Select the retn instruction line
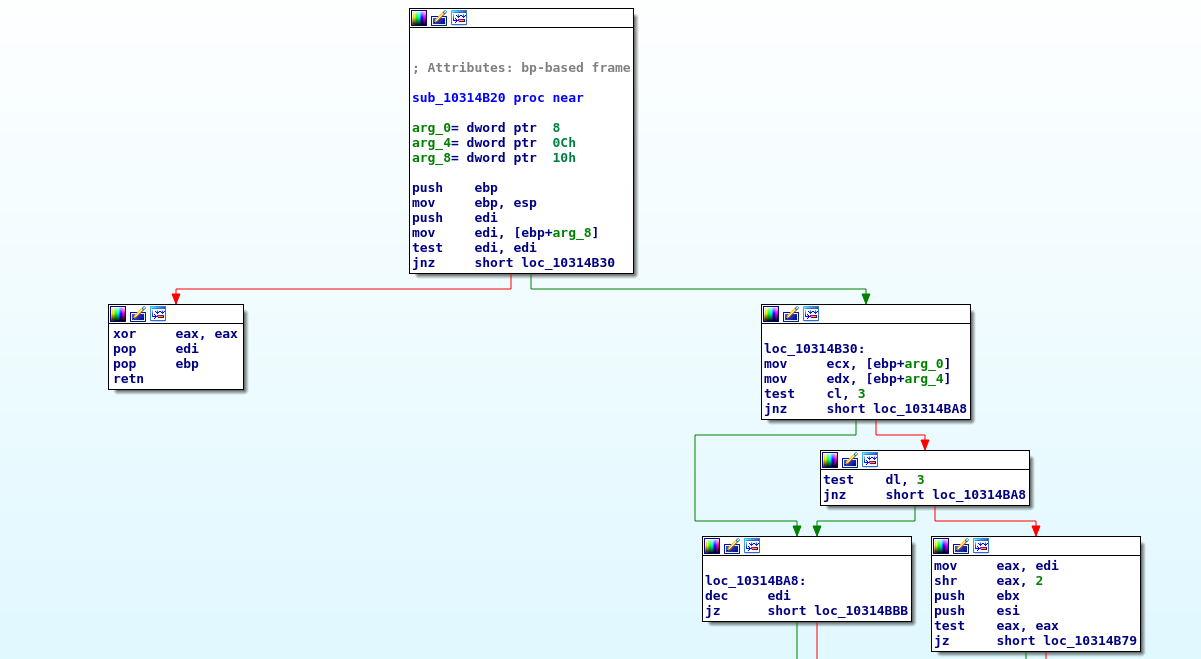This screenshot has width=1201, height=659. pyautogui.click(x=128, y=379)
